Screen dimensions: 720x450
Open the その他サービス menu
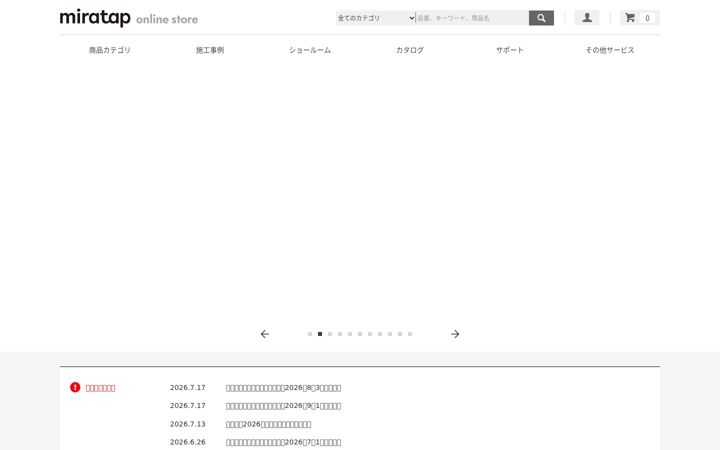[x=610, y=50]
